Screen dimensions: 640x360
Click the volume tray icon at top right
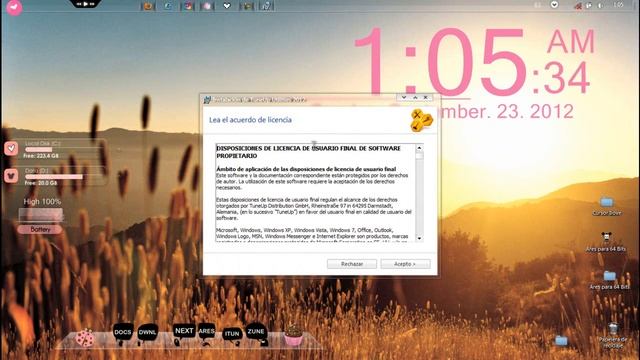point(600,5)
